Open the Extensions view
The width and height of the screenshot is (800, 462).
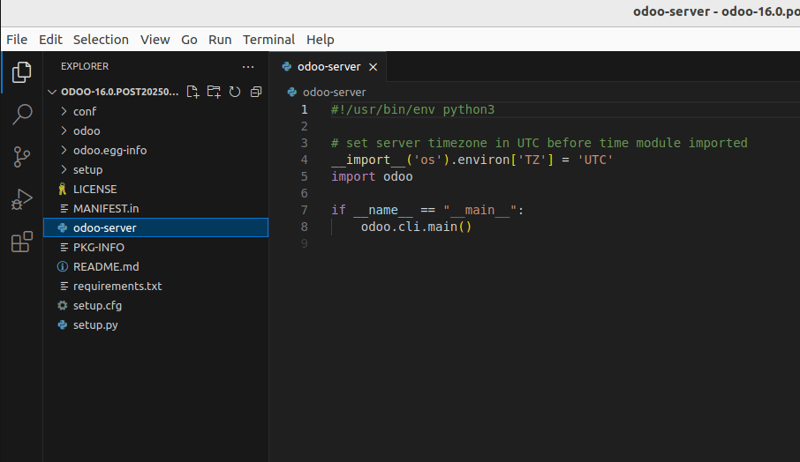[x=21, y=242]
